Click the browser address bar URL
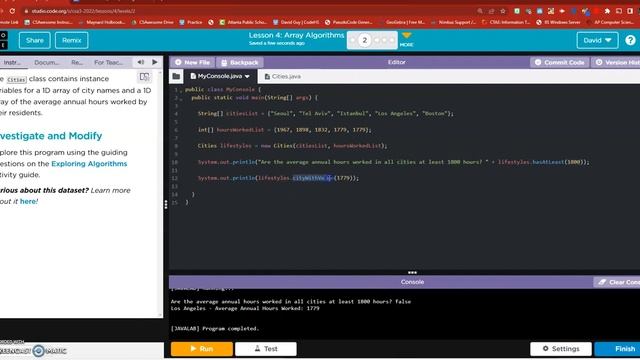640x360 pixels. pyautogui.click(x=84, y=11)
